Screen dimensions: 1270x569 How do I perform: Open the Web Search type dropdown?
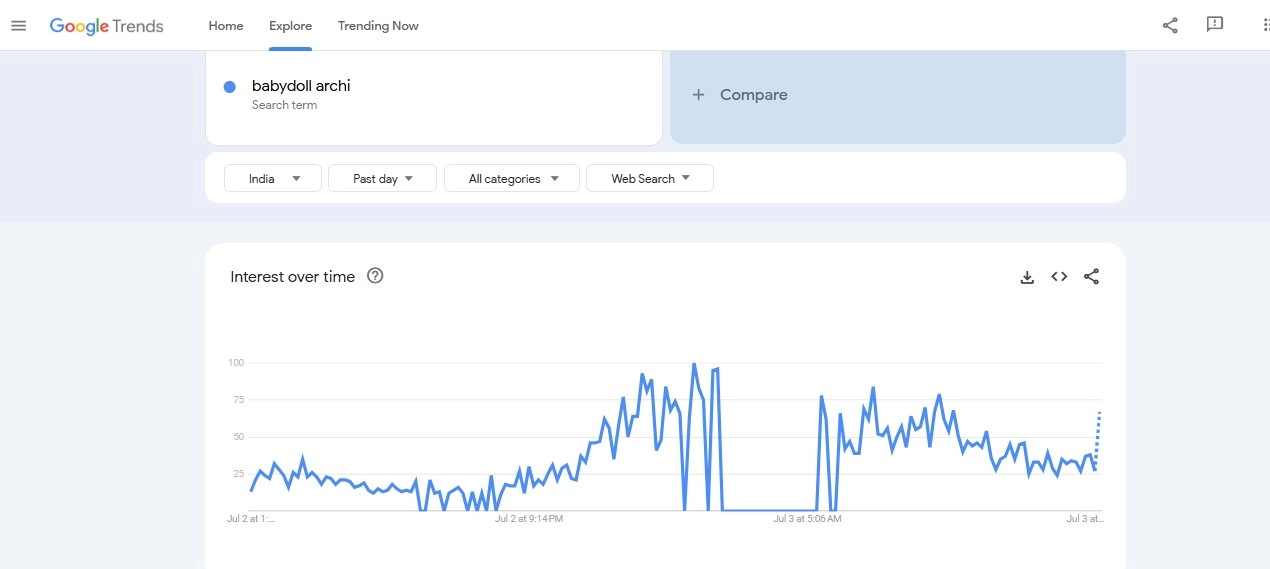(x=650, y=179)
